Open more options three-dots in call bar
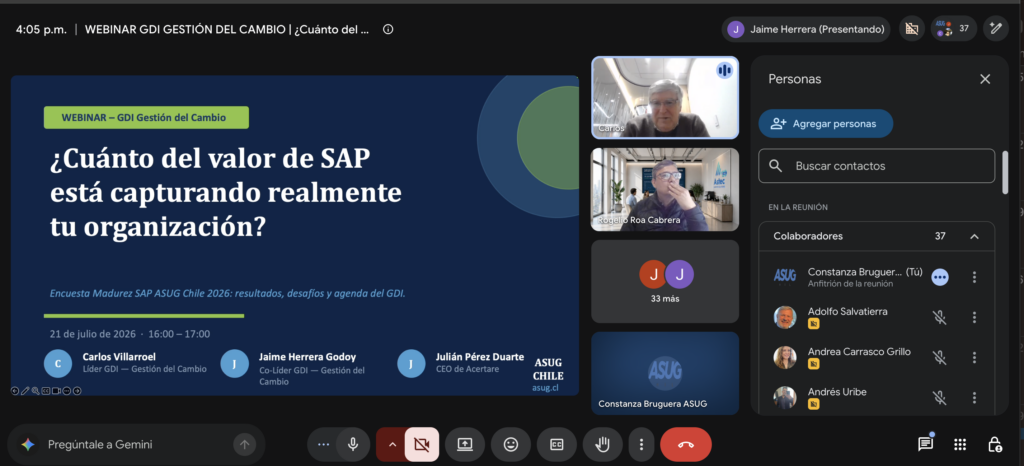 coord(641,444)
